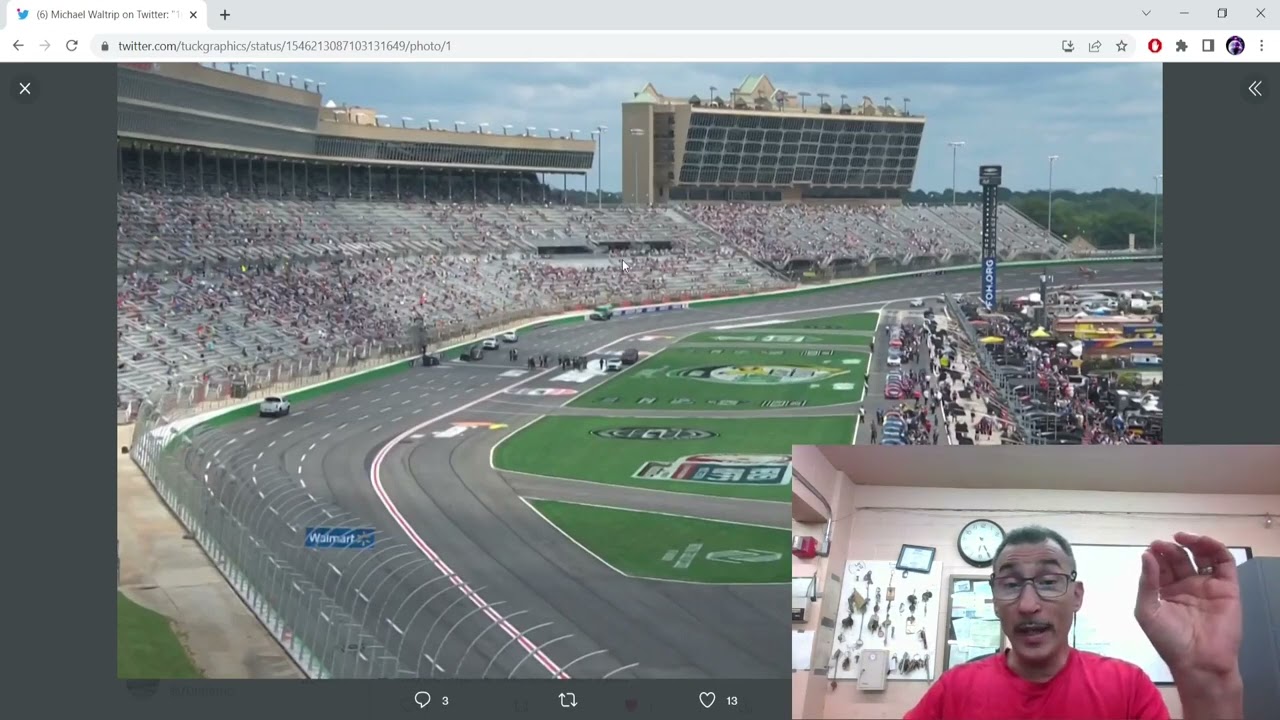The width and height of the screenshot is (1280, 720).
Task: View the racetrack photo
Action: pyautogui.click(x=639, y=370)
